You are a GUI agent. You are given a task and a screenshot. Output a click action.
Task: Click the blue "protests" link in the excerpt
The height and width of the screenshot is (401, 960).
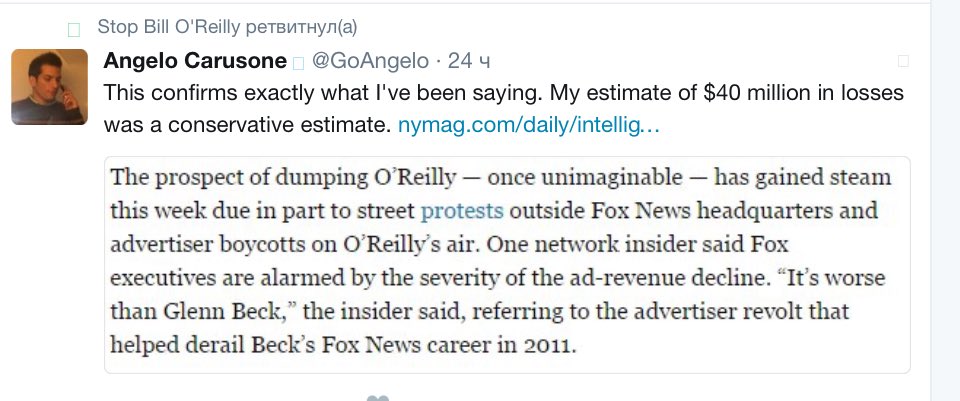tap(462, 211)
